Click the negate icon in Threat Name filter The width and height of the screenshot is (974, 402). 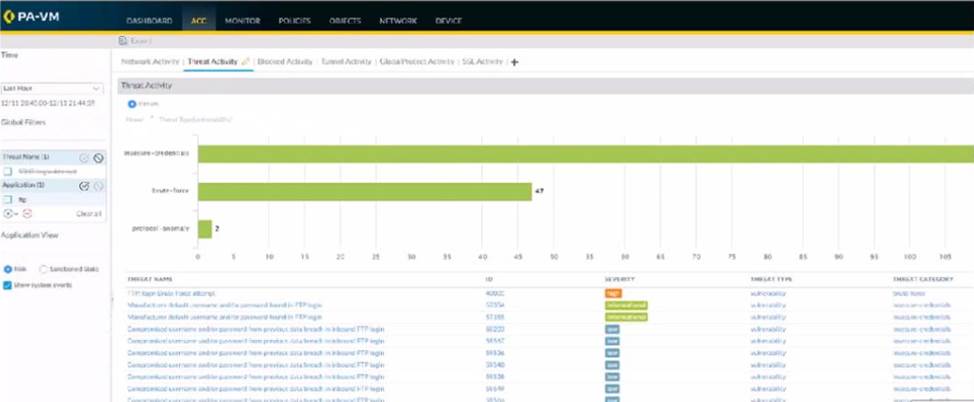pos(98,158)
